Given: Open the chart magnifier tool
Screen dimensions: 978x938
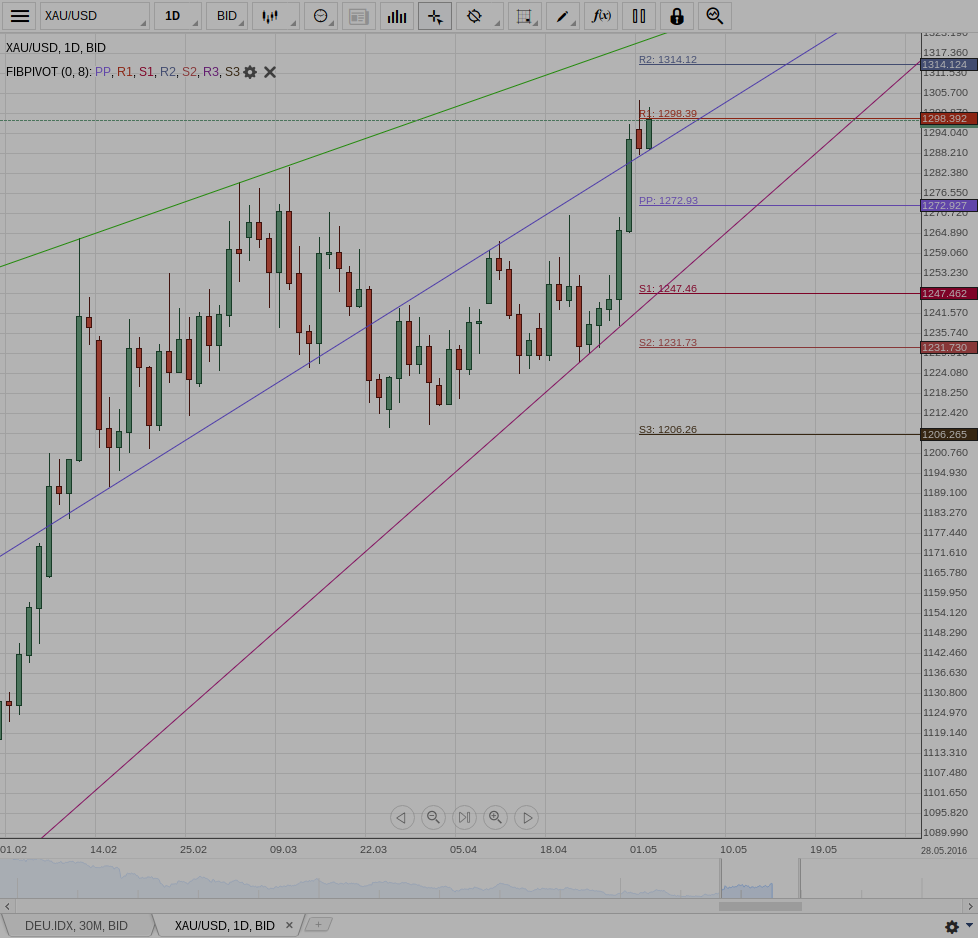Looking at the screenshot, I should [x=715, y=16].
